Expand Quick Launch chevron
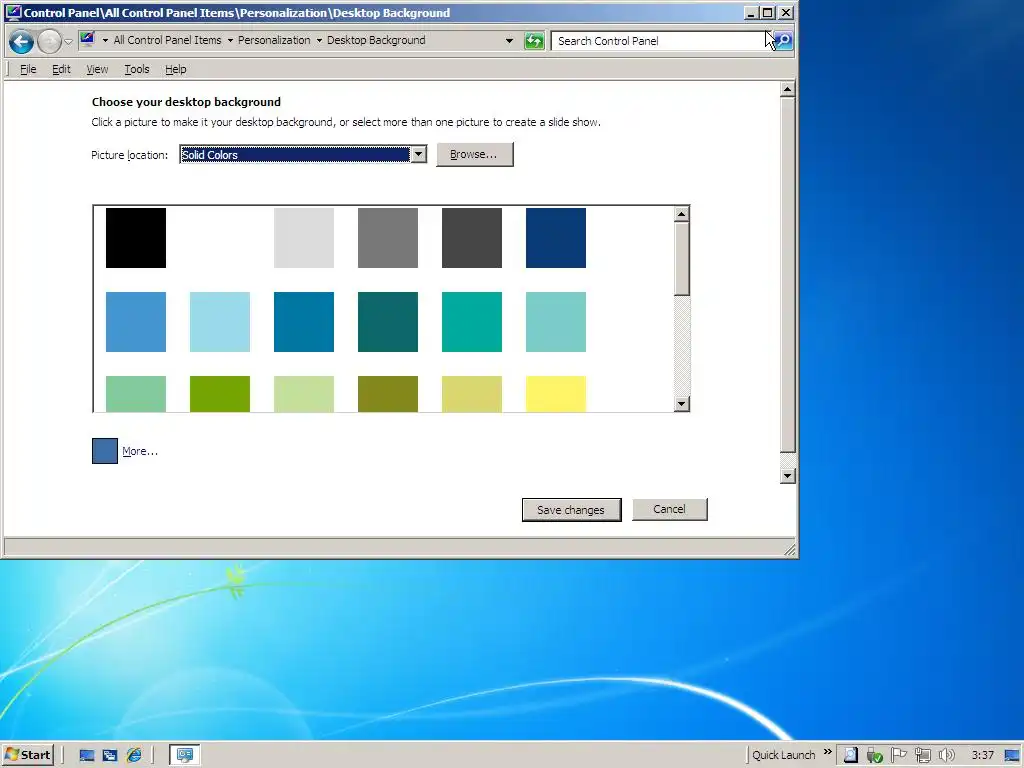1024x768 pixels. pyautogui.click(x=827, y=752)
